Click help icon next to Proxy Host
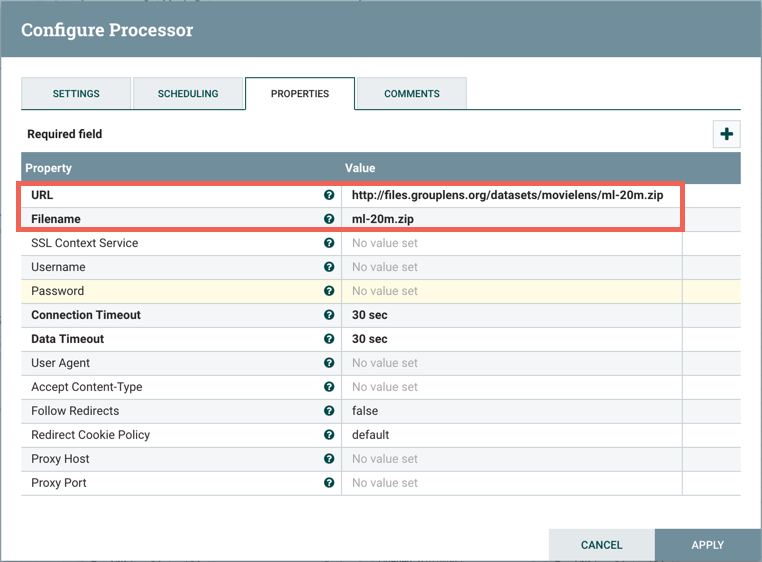Viewport: 762px width, 562px height. [329, 459]
